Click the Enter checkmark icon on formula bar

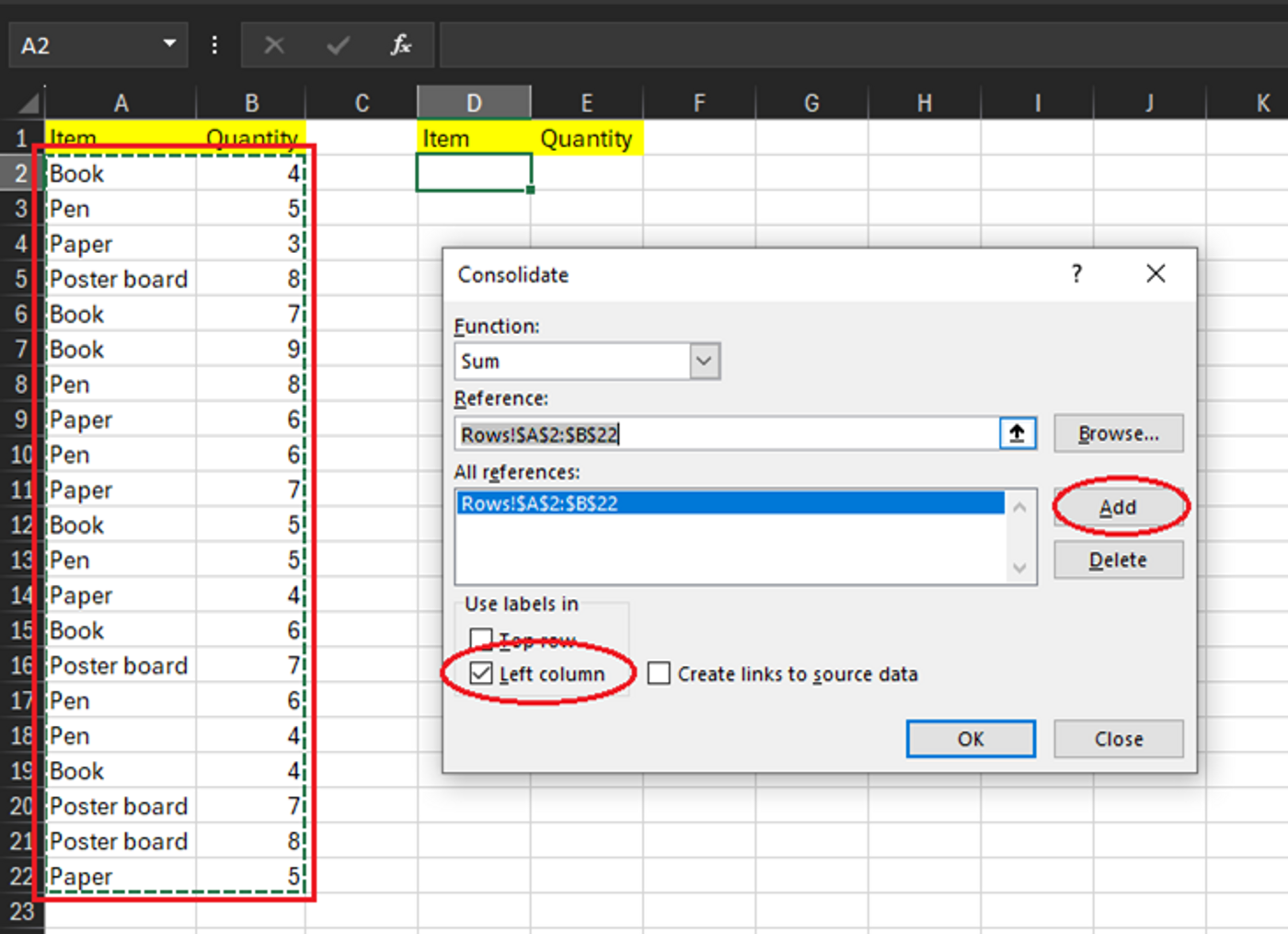(x=337, y=44)
